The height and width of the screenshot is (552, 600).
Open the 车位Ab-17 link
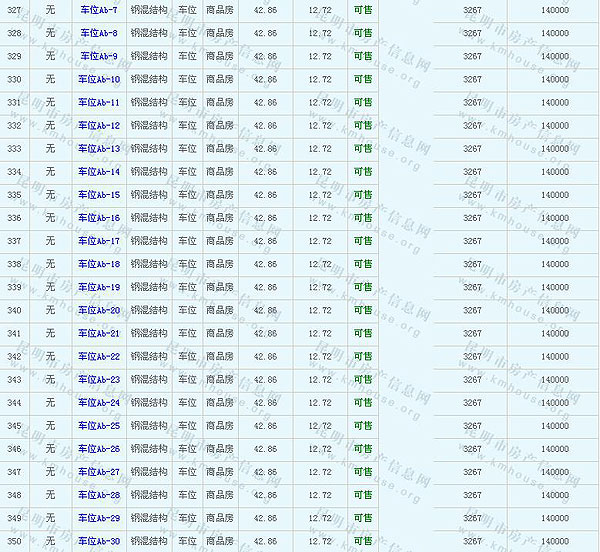click(x=99, y=241)
